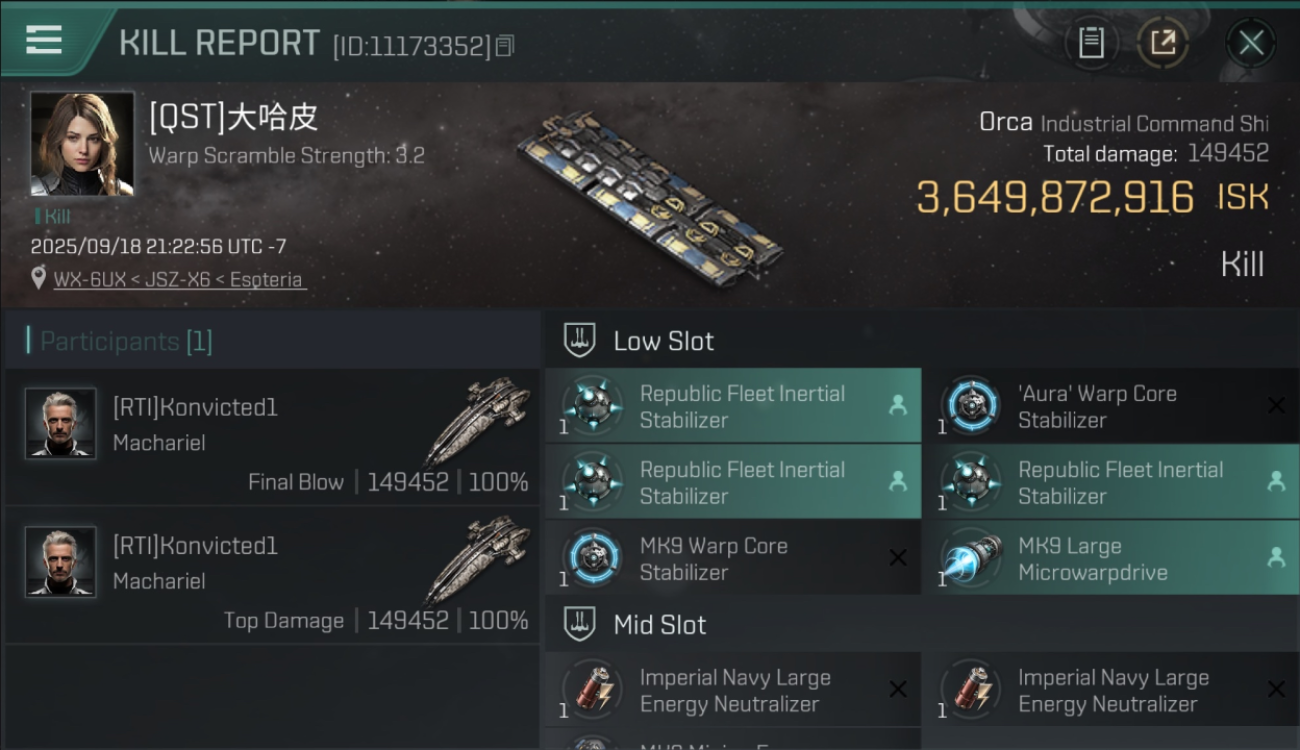Close the kill report window
This screenshot has height=750, width=1300.
[x=1250, y=43]
